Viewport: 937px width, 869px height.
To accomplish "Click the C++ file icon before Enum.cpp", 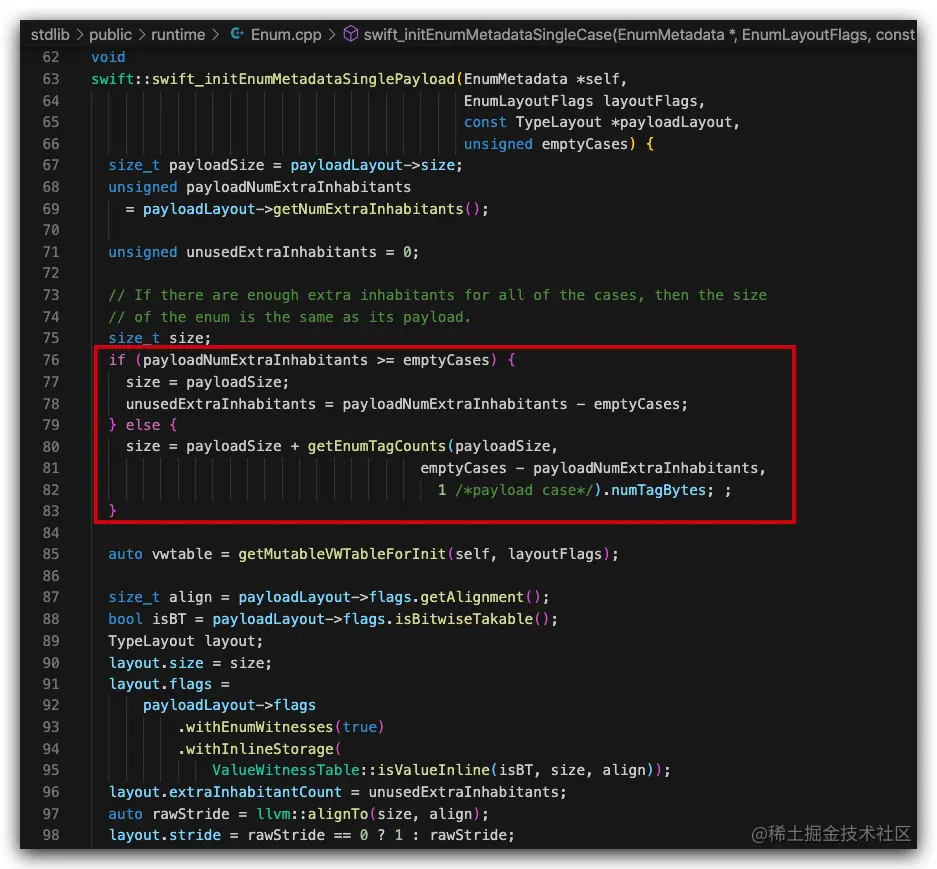I will pyautogui.click(x=237, y=34).
